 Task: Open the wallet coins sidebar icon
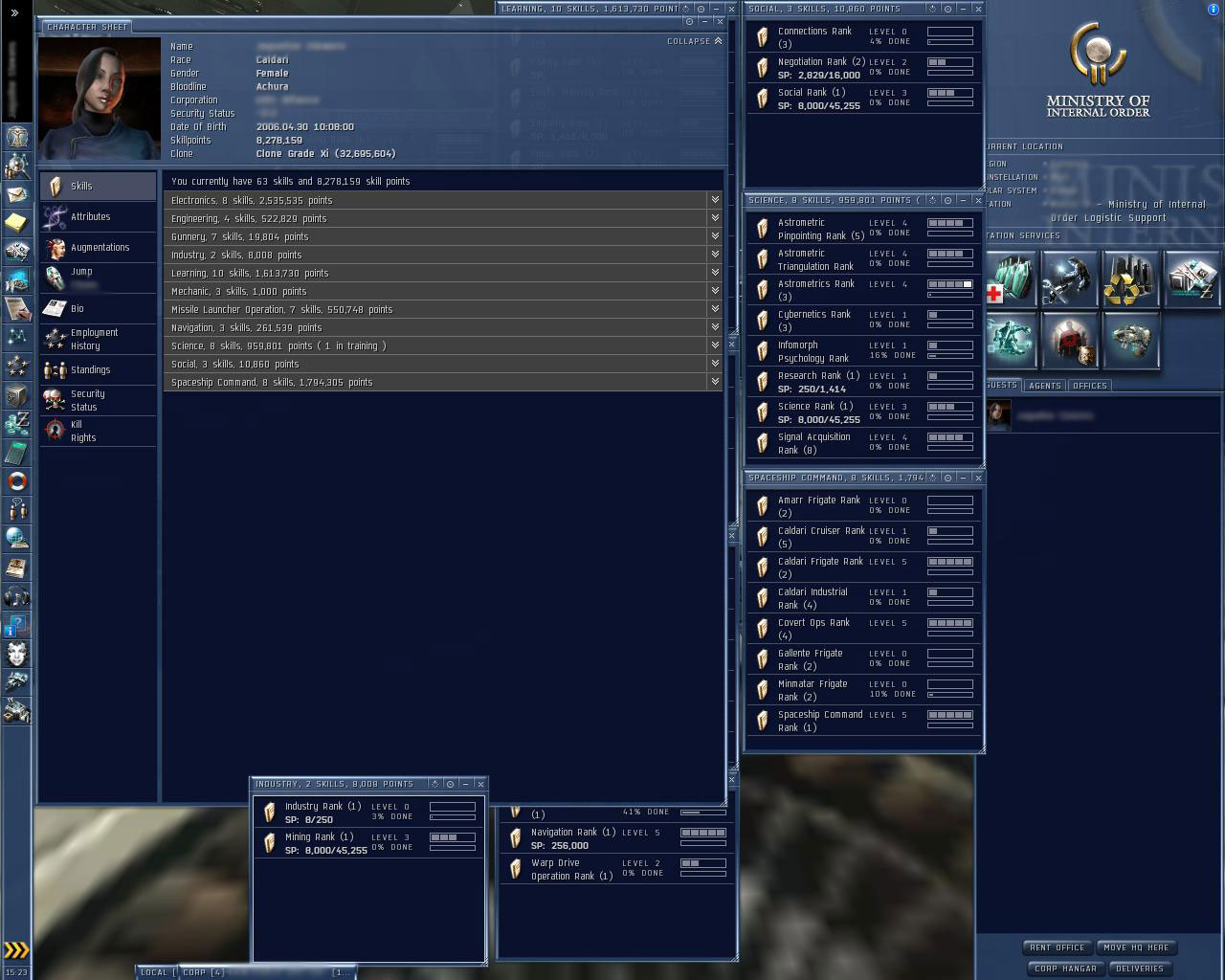(17, 423)
